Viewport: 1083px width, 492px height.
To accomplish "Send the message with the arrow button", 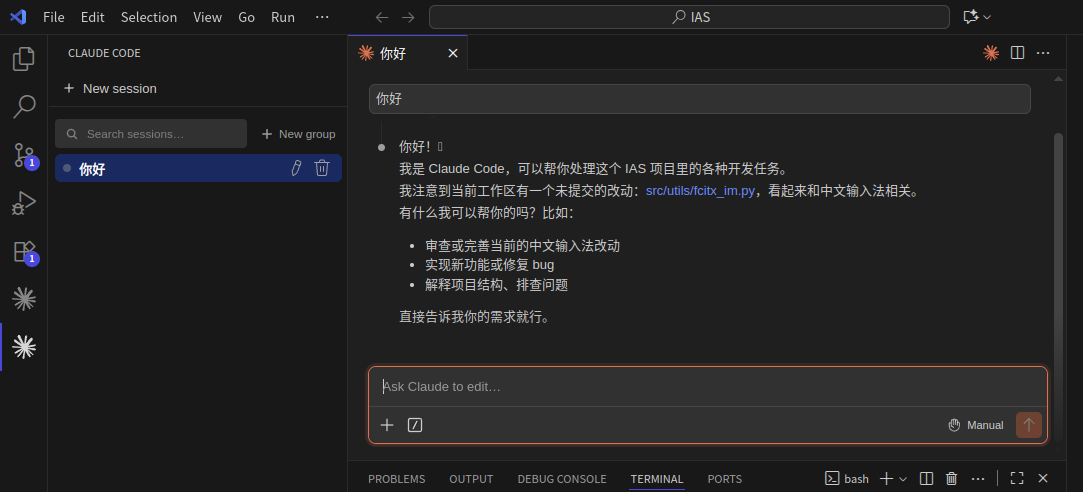I will click(1028, 425).
